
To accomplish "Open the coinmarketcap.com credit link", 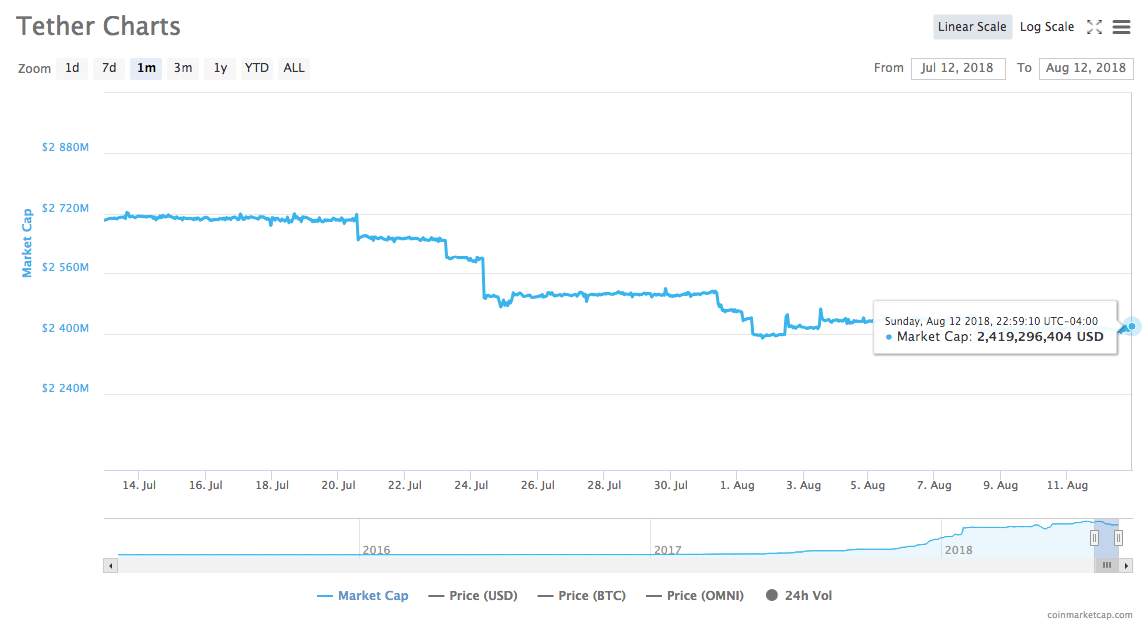I will (x=1090, y=615).
